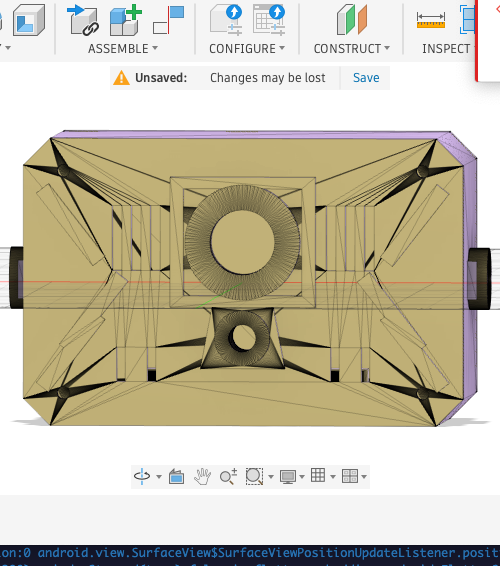Expand the Grid and Snaps arrow
This screenshot has width=500, height=566.
333,477
